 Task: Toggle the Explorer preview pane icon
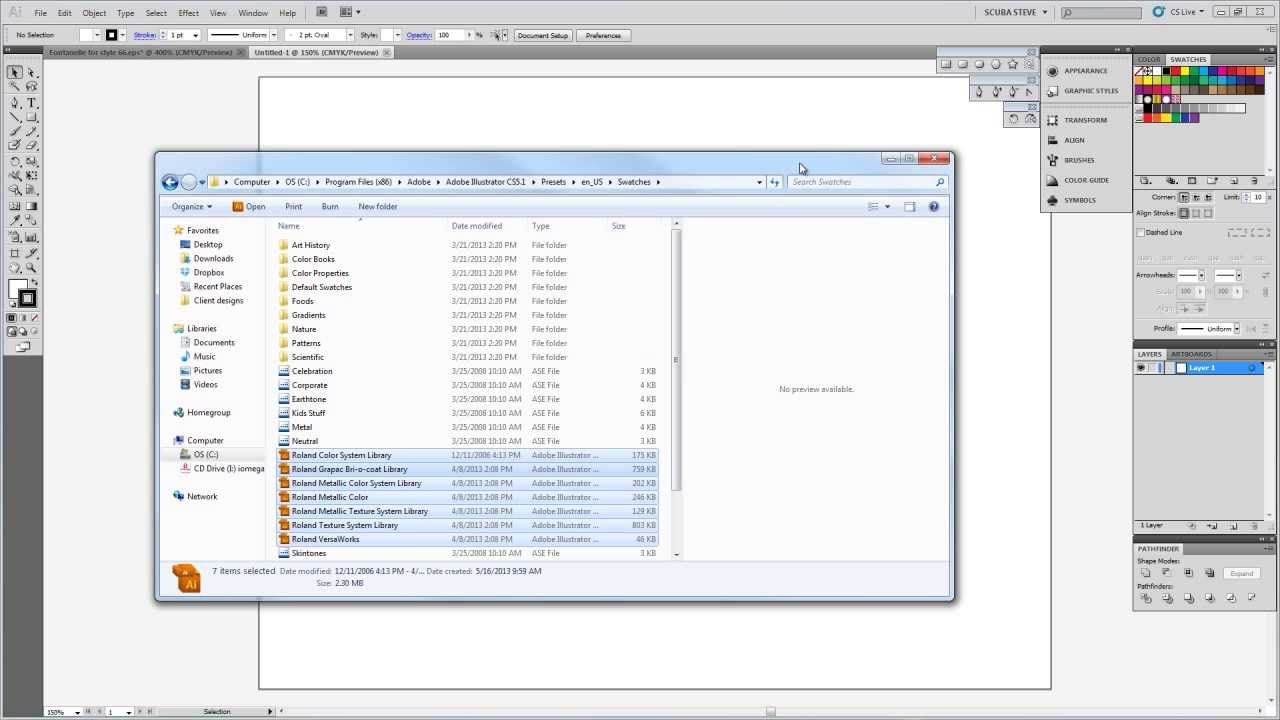click(909, 206)
